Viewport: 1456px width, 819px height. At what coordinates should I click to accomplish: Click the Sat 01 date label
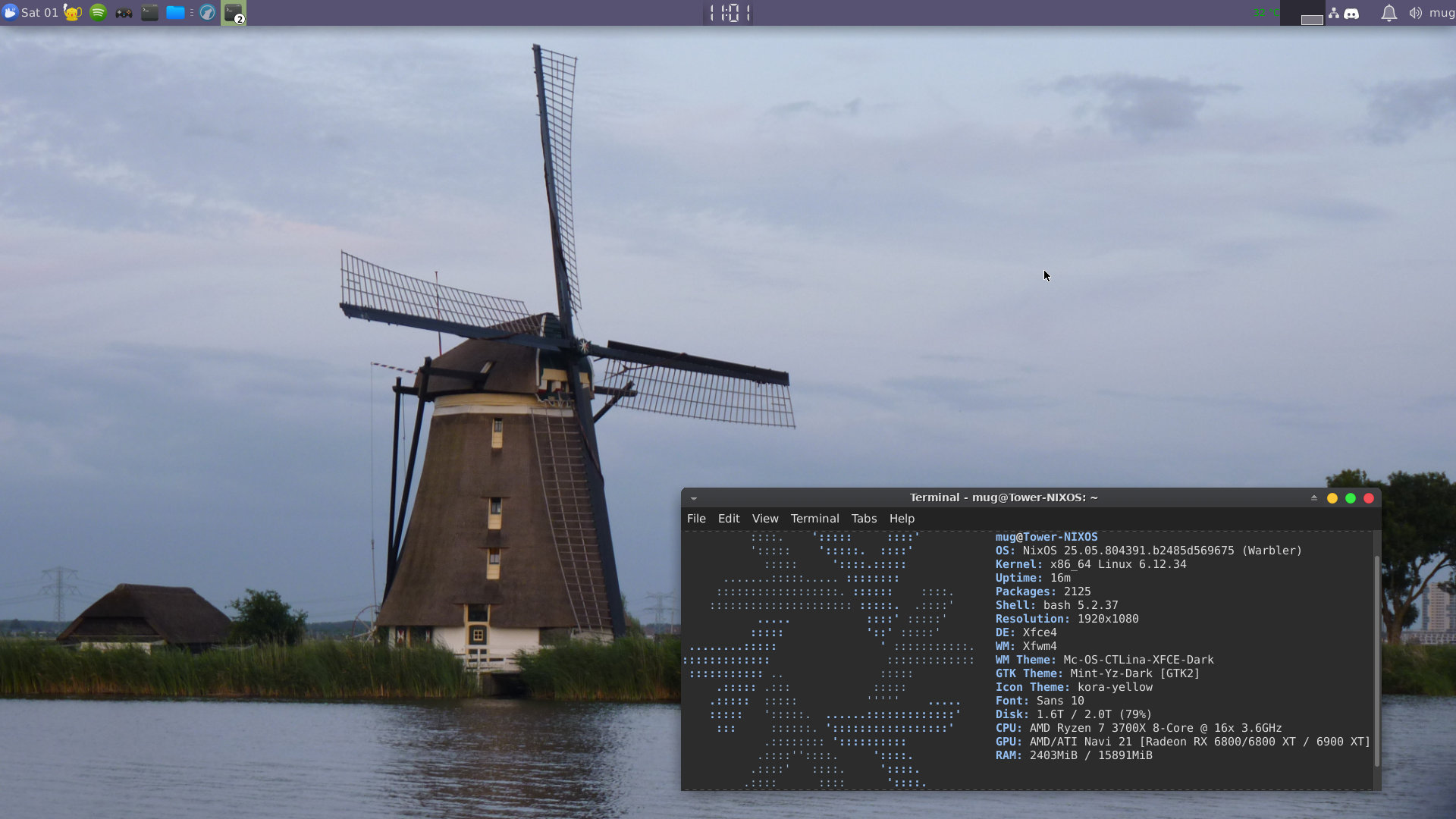click(39, 13)
